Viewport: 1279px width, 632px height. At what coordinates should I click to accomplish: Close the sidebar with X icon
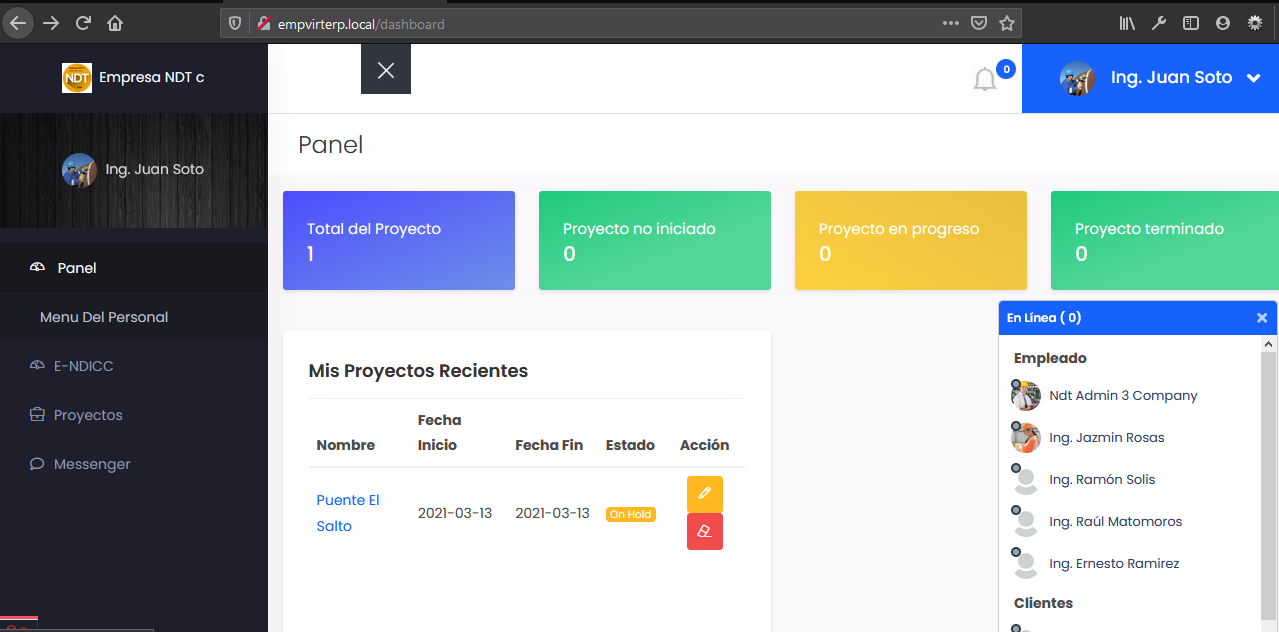(386, 70)
